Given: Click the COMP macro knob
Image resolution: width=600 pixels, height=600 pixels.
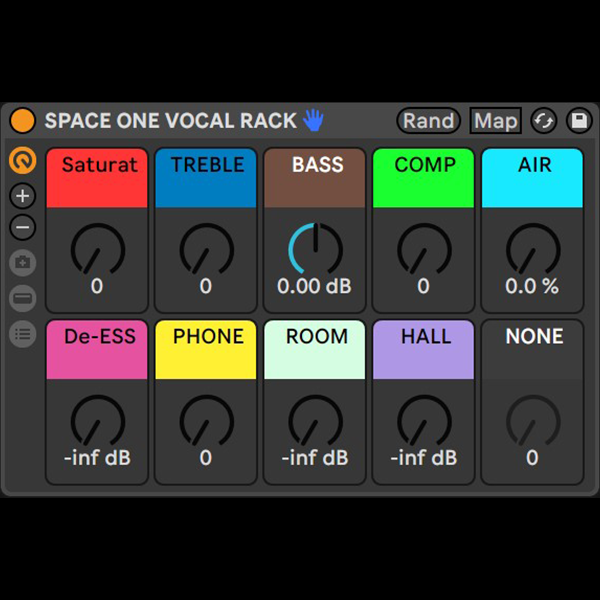Looking at the screenshot, I should click(x=424, y=249).
